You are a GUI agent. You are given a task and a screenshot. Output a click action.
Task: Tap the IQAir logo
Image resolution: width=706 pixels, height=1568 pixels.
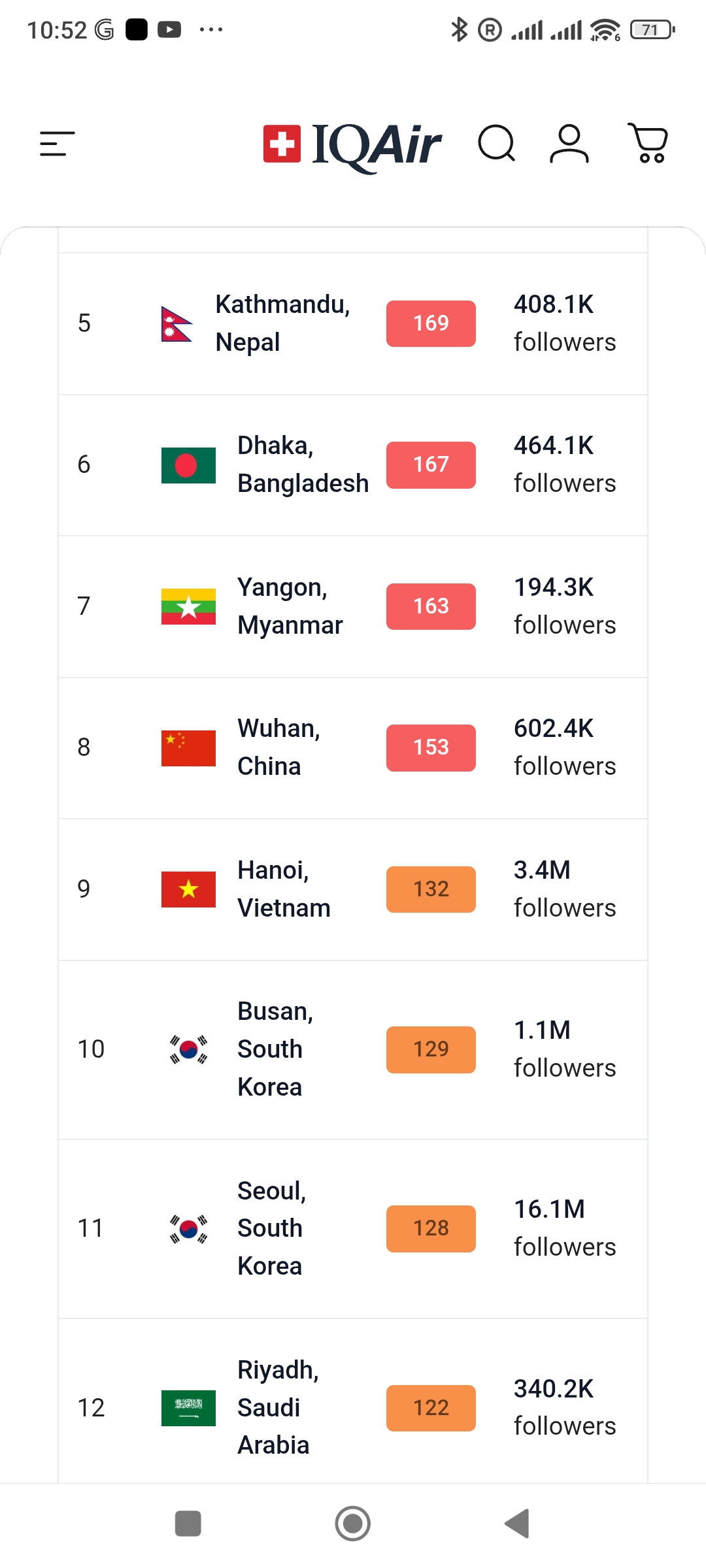[x=352, y=145]
